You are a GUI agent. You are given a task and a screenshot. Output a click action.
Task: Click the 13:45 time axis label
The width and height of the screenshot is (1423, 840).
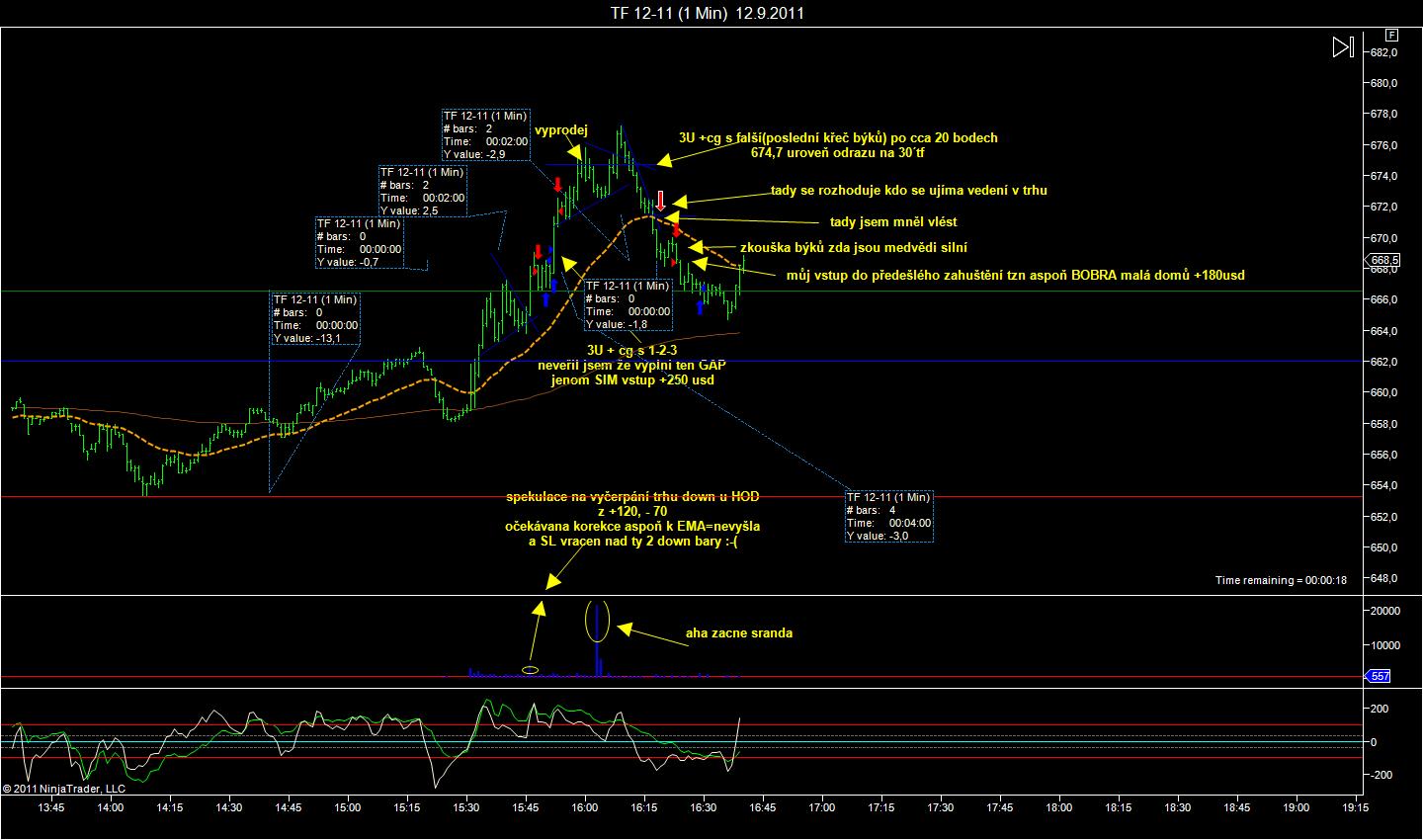pyautogui.click(x=51, y=806)
